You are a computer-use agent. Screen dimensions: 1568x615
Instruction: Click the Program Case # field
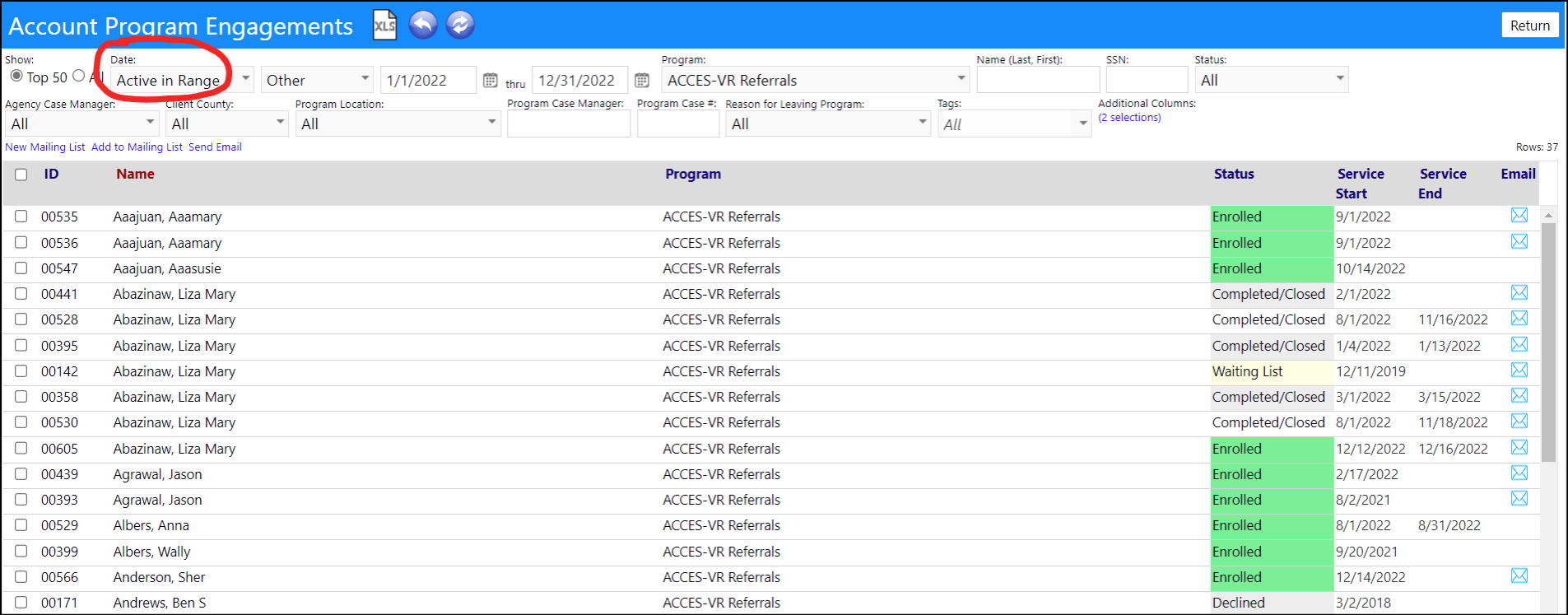pos(678,123)
